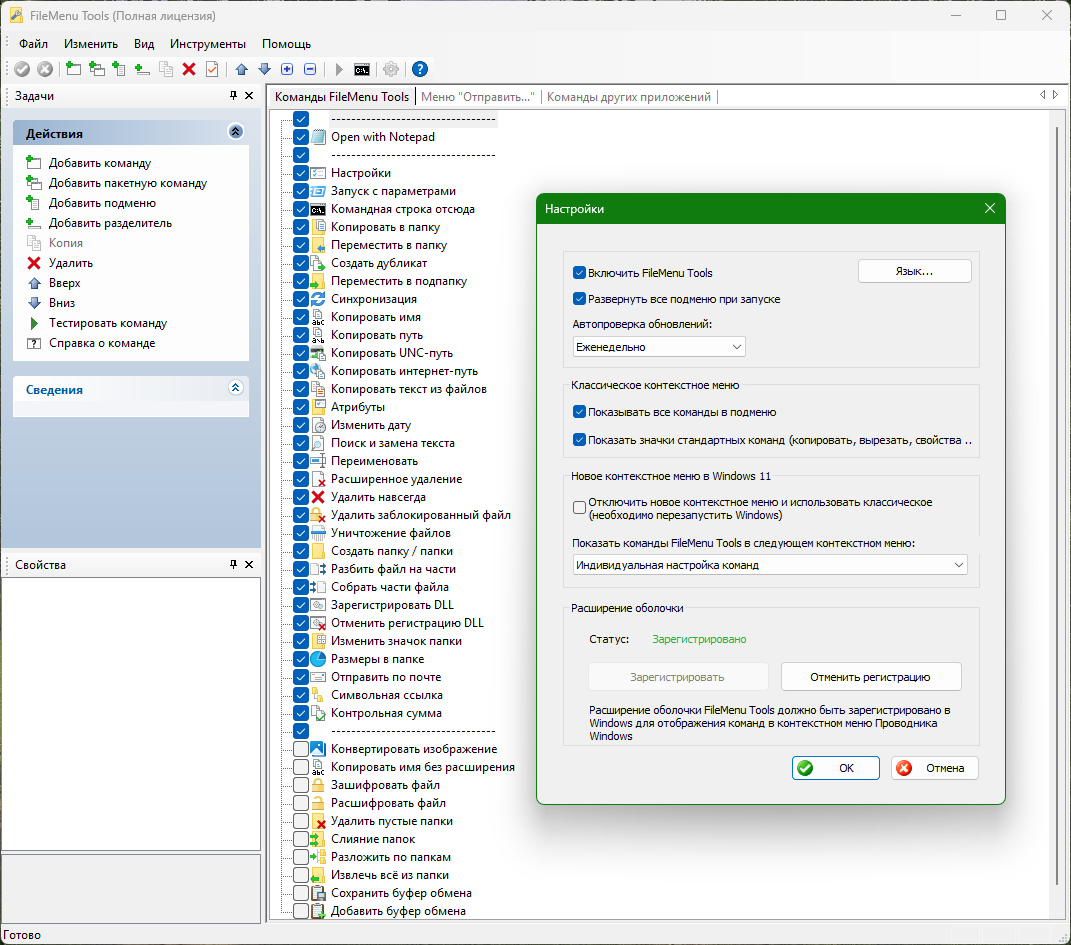Click the red X delete icon in toolbar
Screen dimensions: 1071x945
coord(189,69)
